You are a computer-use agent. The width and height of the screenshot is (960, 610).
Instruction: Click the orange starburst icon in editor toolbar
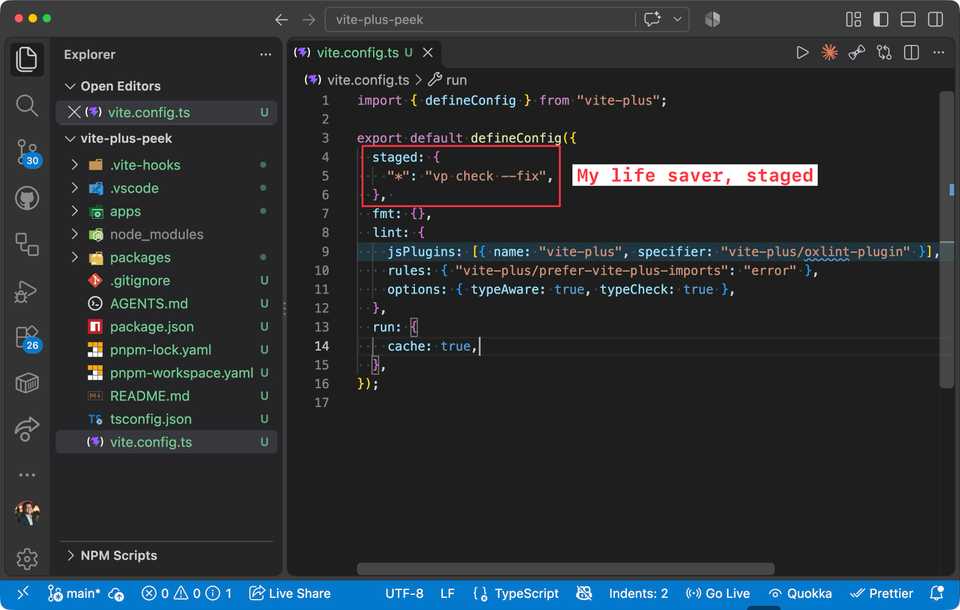coord(829,53)
